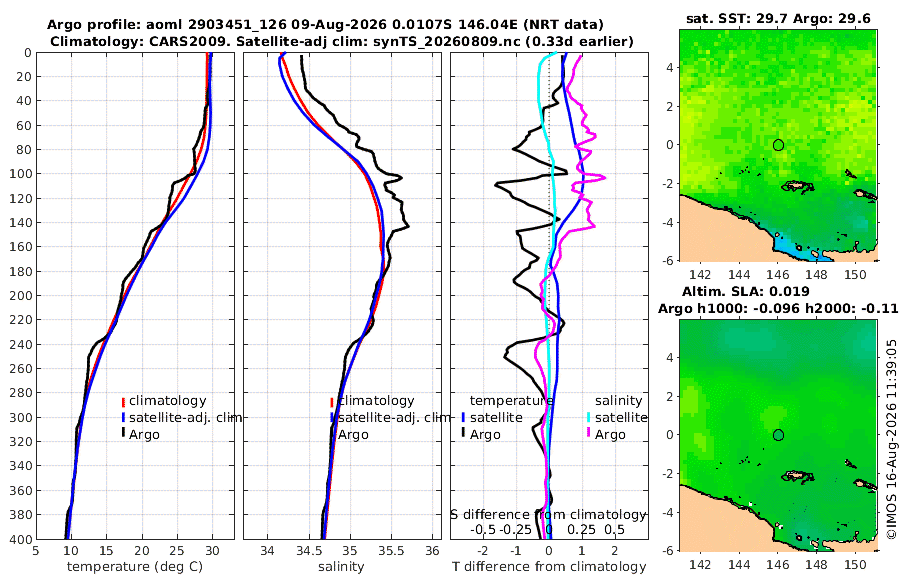Click the island near -2 latitude on SST map
The height and width of the screenshot is (580, 900).
coord(798,186)
